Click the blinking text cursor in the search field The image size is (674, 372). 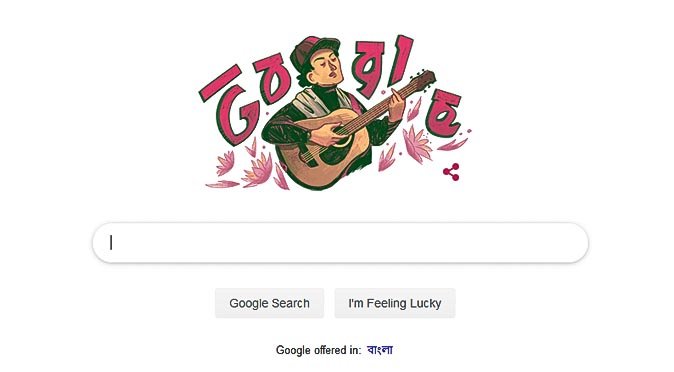(111, 243)
